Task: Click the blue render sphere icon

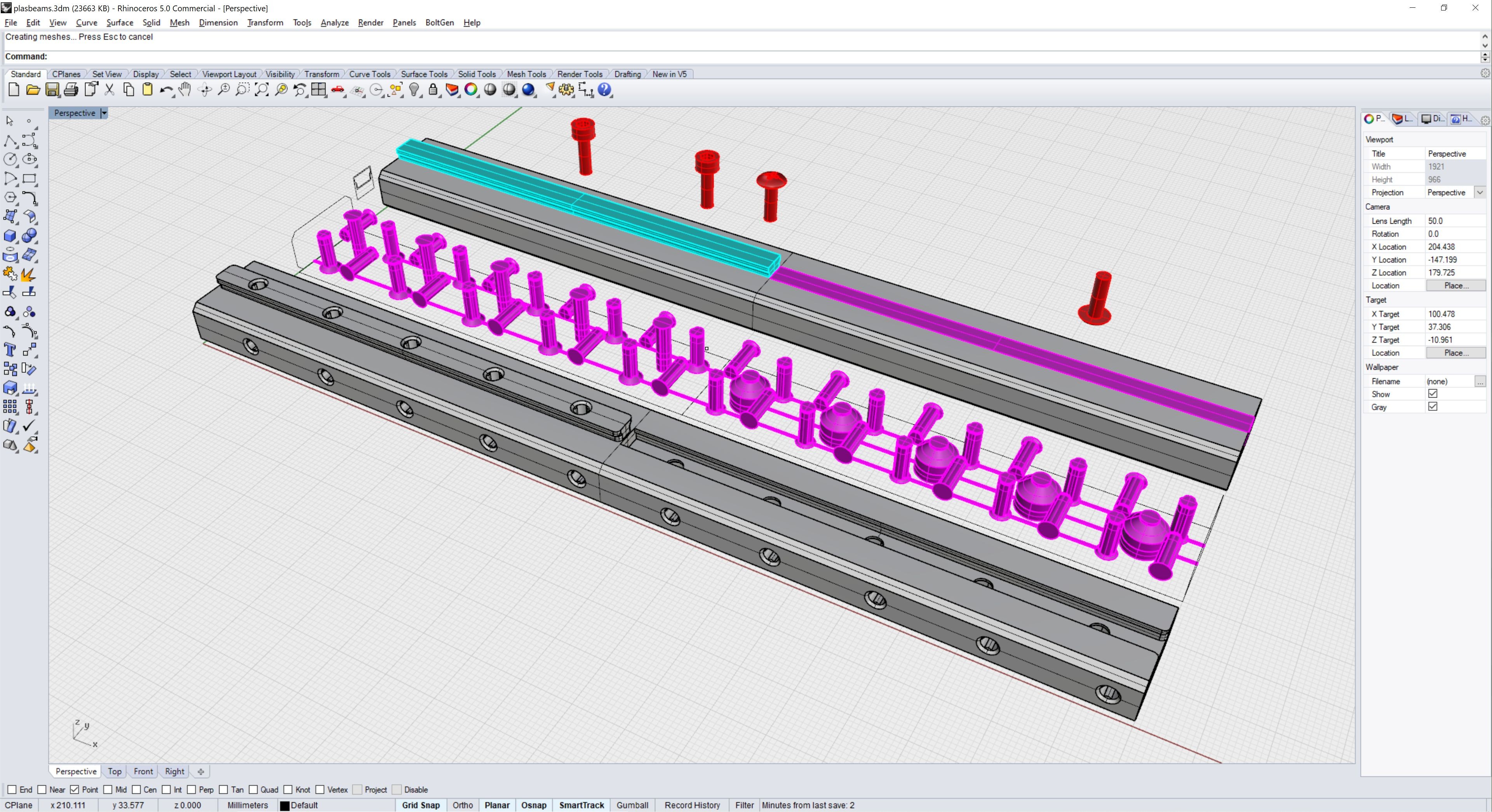Action: tap(528, 90)
